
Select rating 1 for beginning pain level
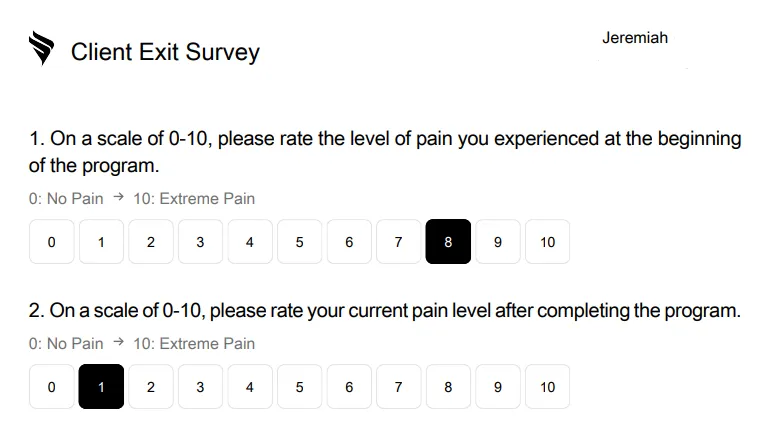pos(101,242)
